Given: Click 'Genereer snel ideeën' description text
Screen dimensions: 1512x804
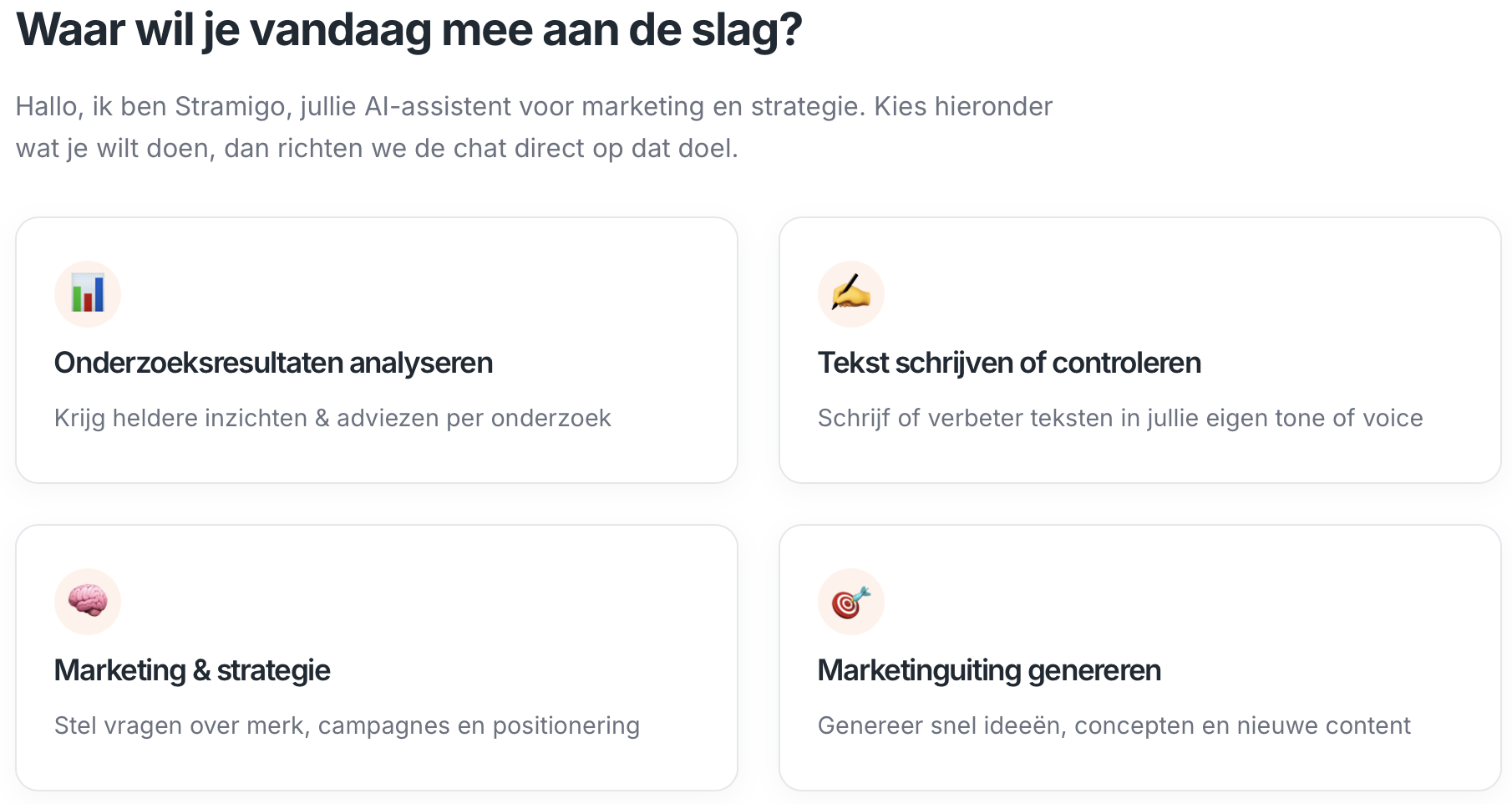Looking at the screenshot, I should [x=1114, y=725].
